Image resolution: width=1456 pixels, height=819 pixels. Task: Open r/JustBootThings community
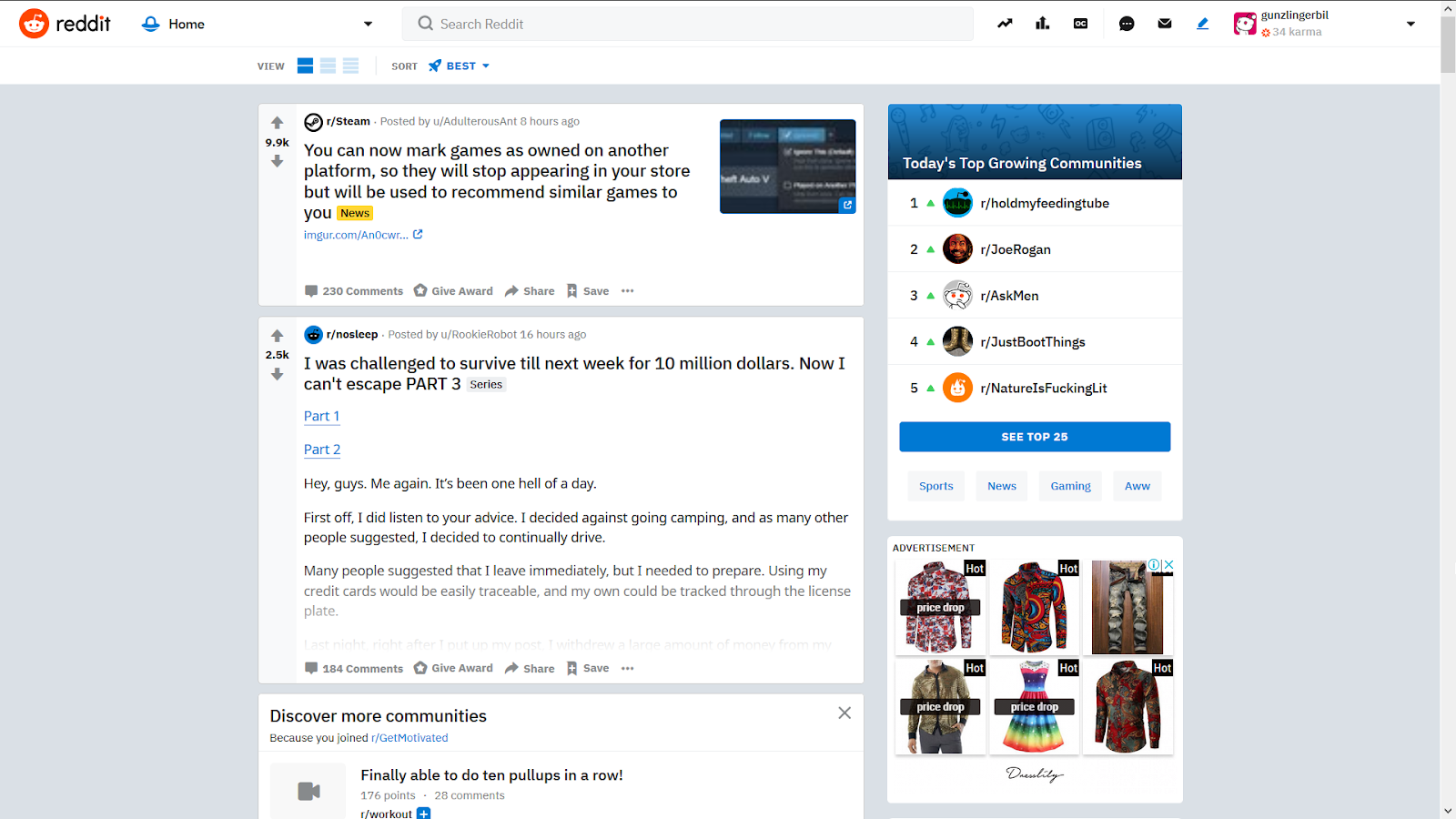[1035, 342]
